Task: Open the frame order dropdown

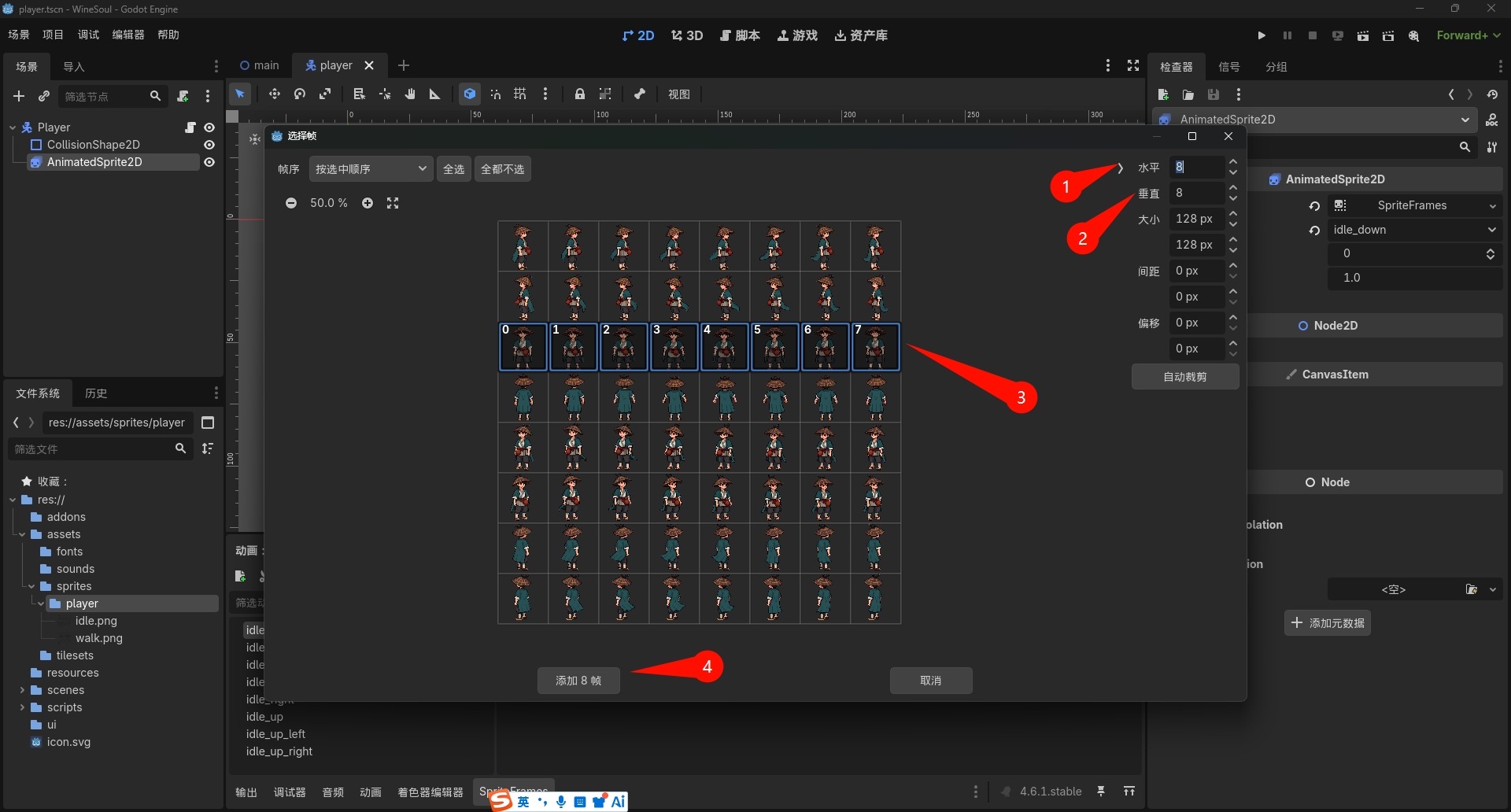Action: tap(371, 169)
